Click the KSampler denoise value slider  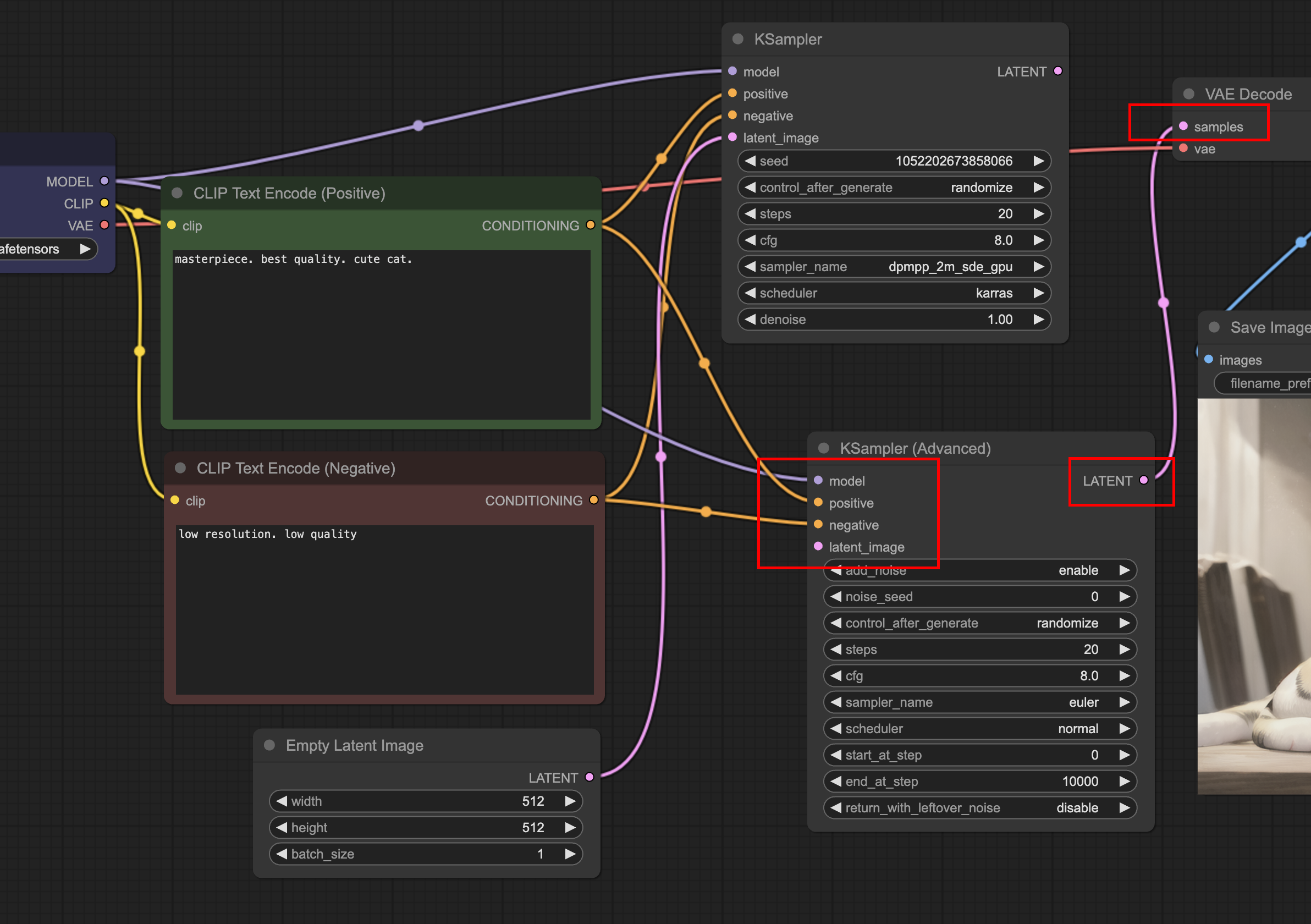pos(894,319)
